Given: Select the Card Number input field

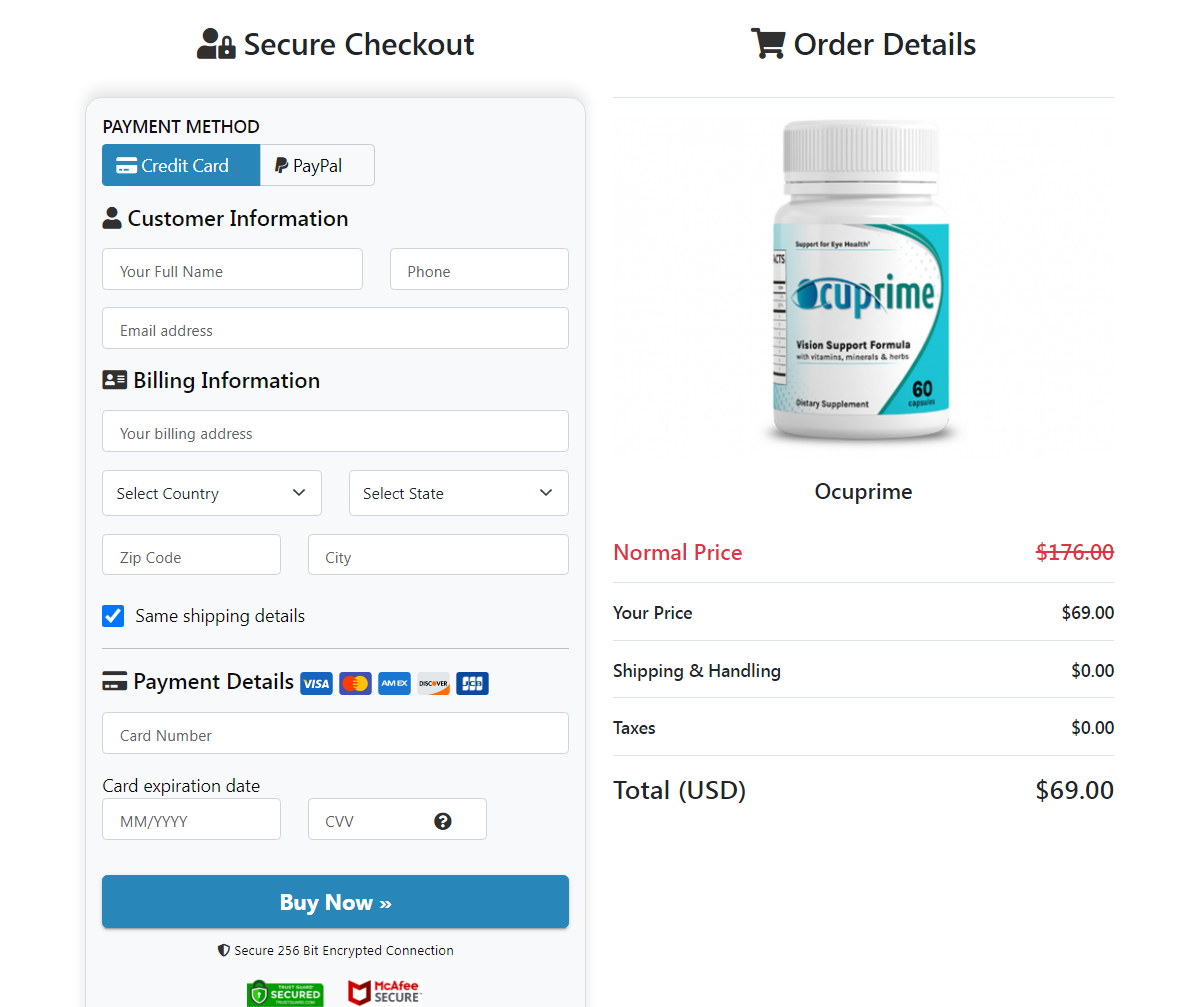Looking at the screenshot, I should click(335, 734).
